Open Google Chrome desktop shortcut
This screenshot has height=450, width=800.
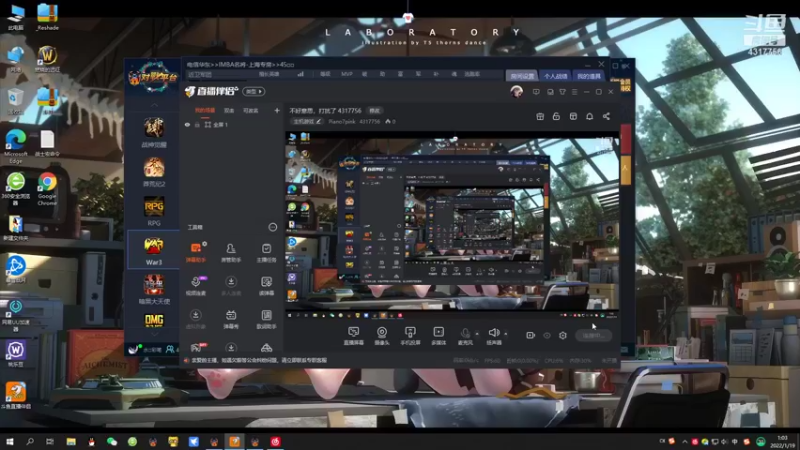[47, 189]
